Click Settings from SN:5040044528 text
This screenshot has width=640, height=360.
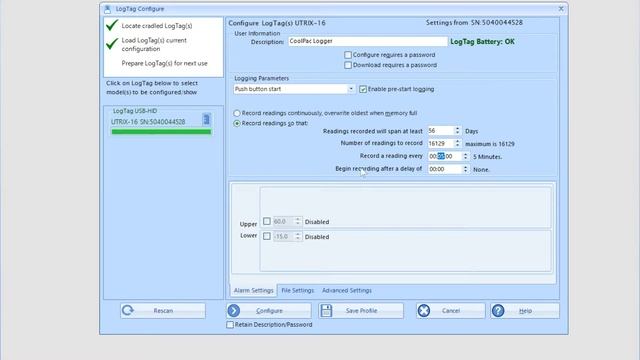(474, 23)
